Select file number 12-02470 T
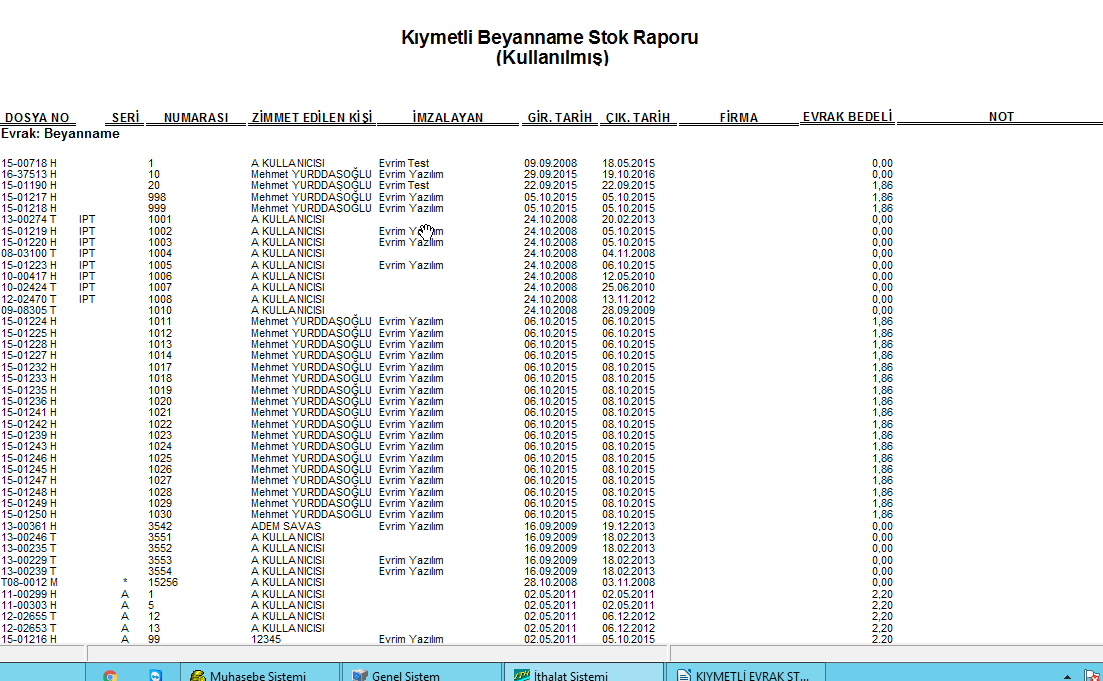The width and height of the screenshot is (1103, 681). pos(29,299)
